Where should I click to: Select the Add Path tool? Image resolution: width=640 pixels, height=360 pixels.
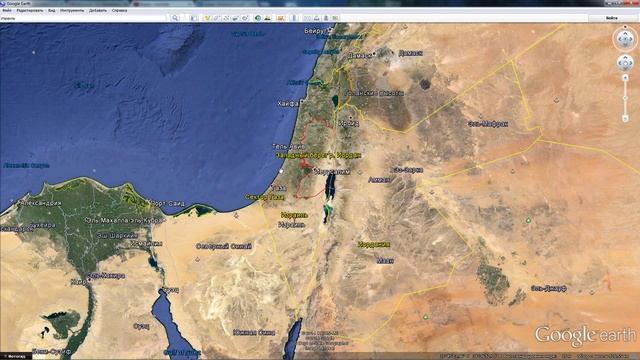226,18
